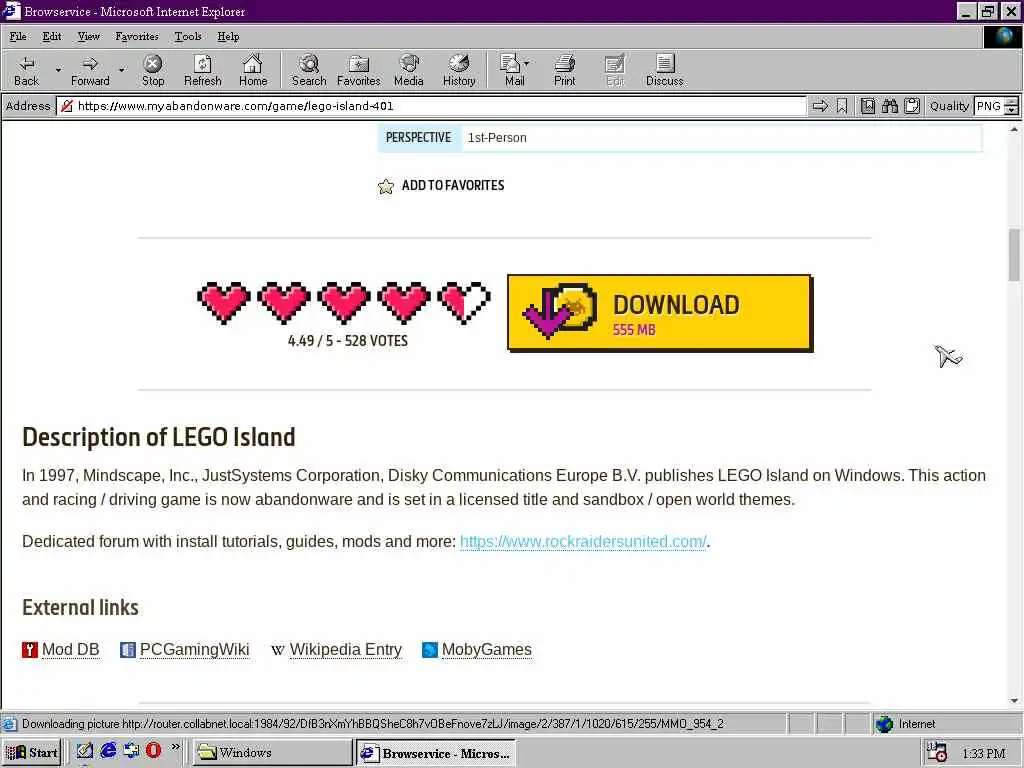Open the File menu
Screen dimensions: 1024x768
tap(18, 37)
